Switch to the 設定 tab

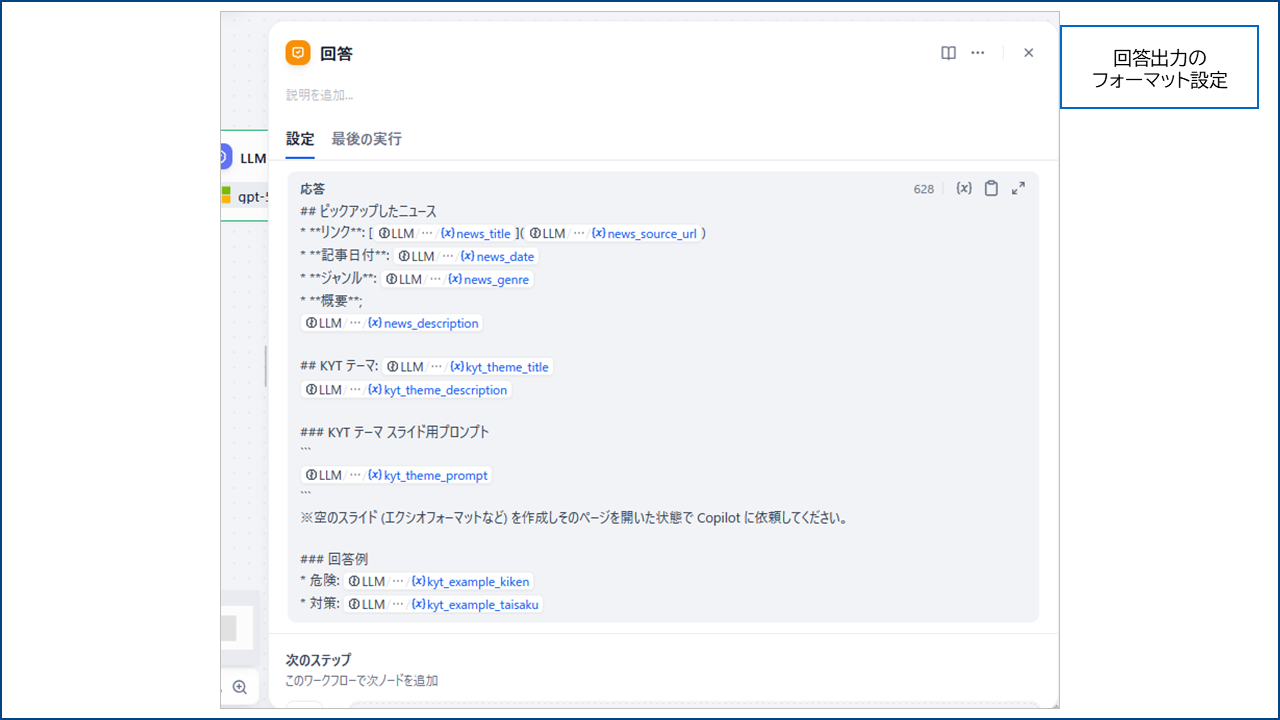[x=300, y=139]
